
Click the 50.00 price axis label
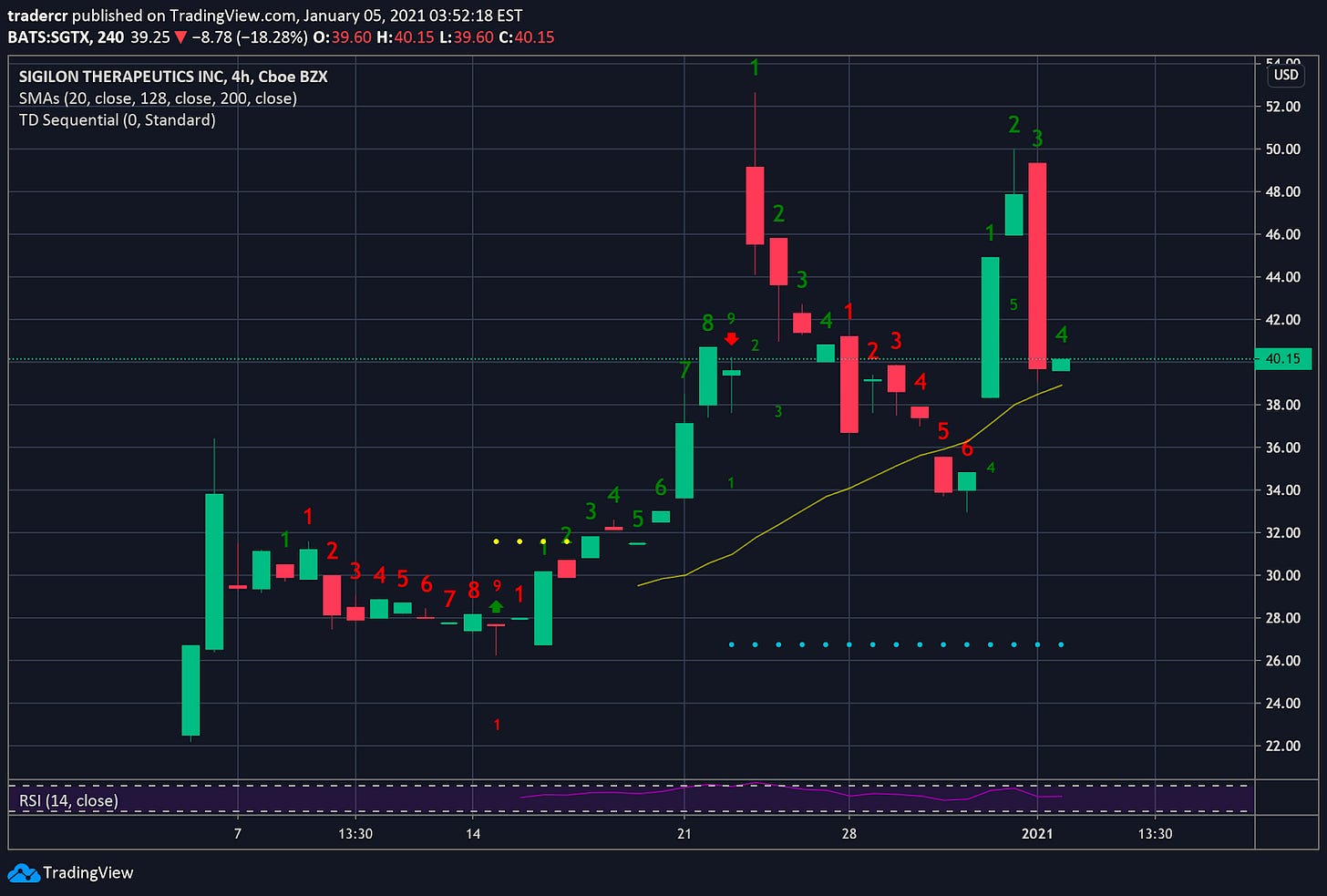[x=1283, y=149]
